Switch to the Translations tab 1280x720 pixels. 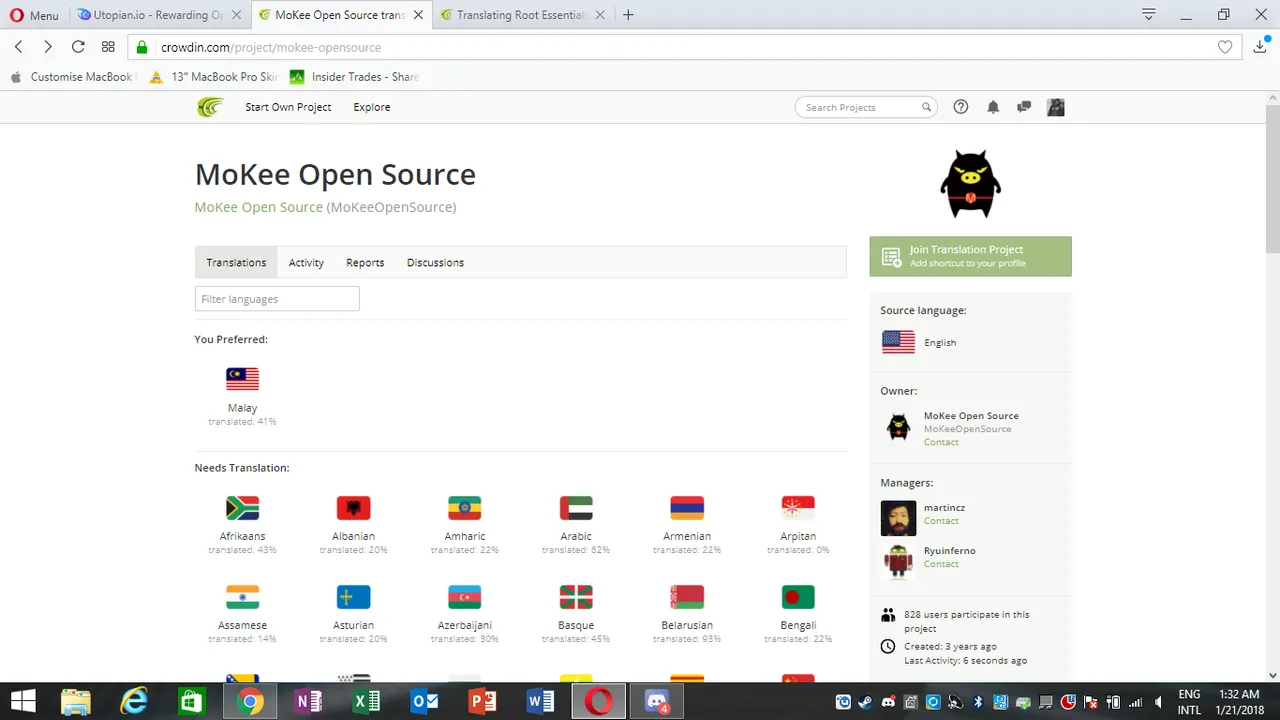click(236, 262)
